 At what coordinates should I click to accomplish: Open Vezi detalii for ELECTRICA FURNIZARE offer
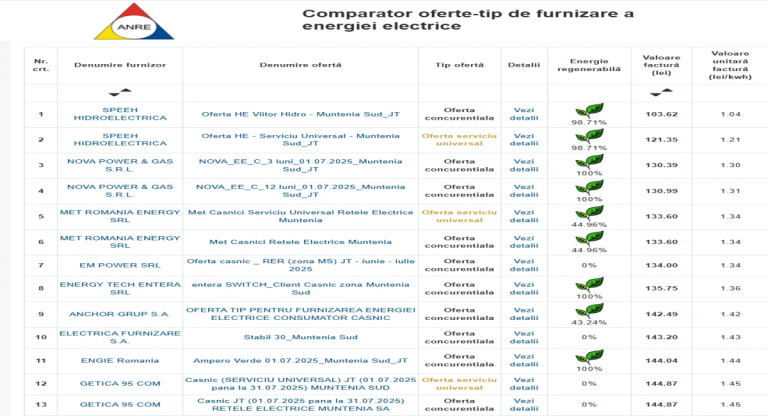tap(524, 337)
